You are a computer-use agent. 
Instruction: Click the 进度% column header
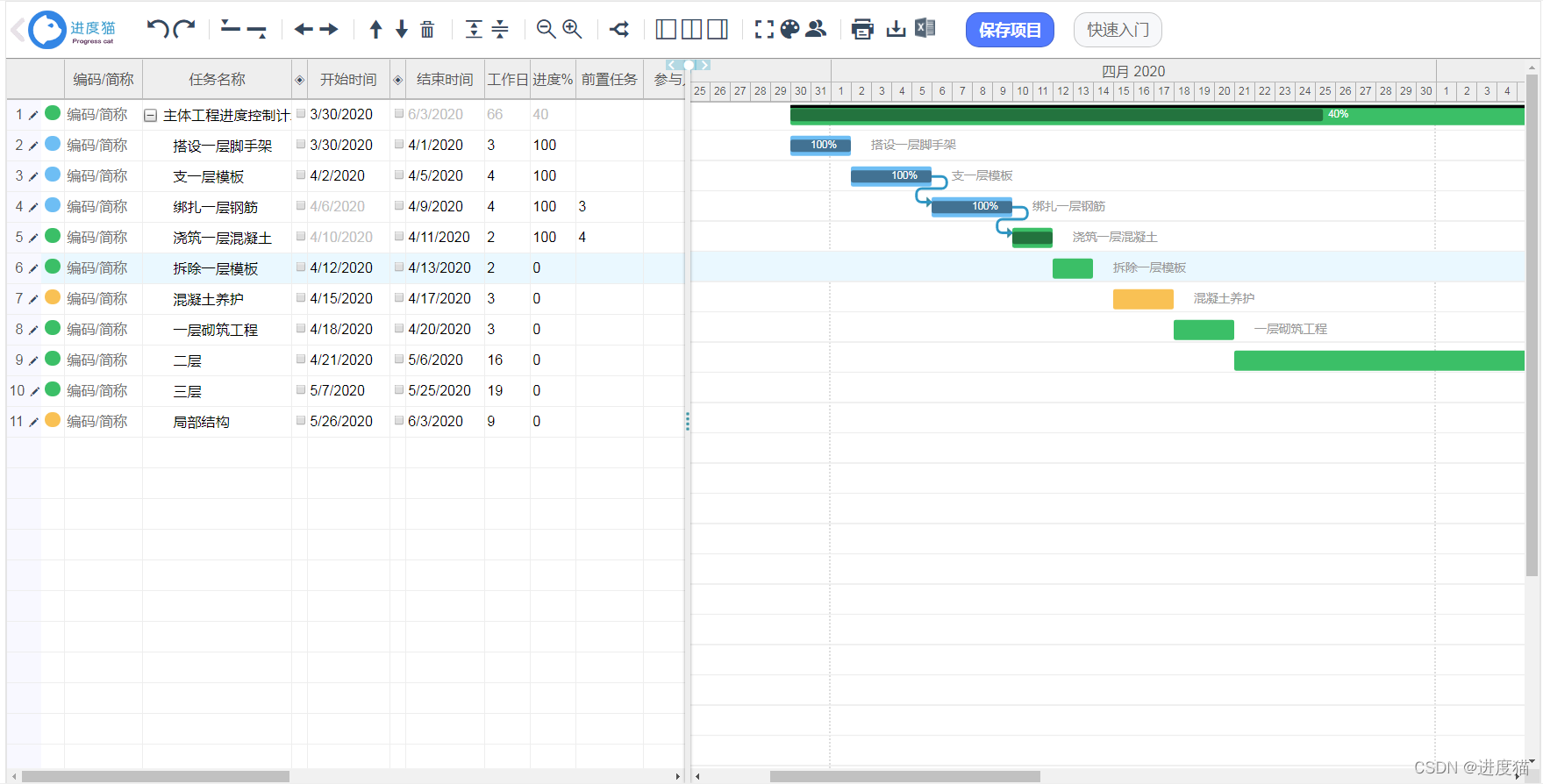[x=553, y=79]
